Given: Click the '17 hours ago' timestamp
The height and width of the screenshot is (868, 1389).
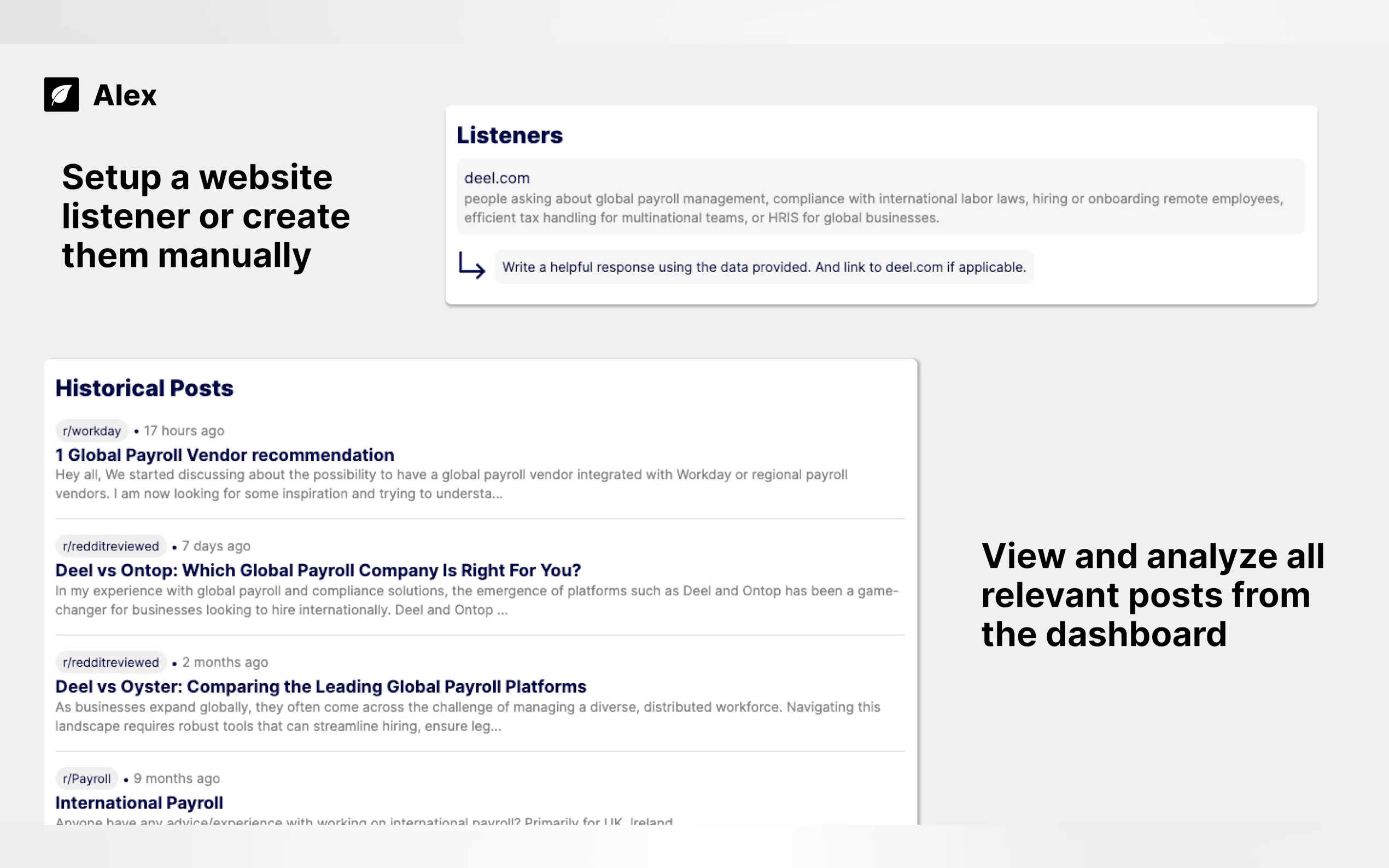Looking at the screenshot, I should click(x=184, y=431).
